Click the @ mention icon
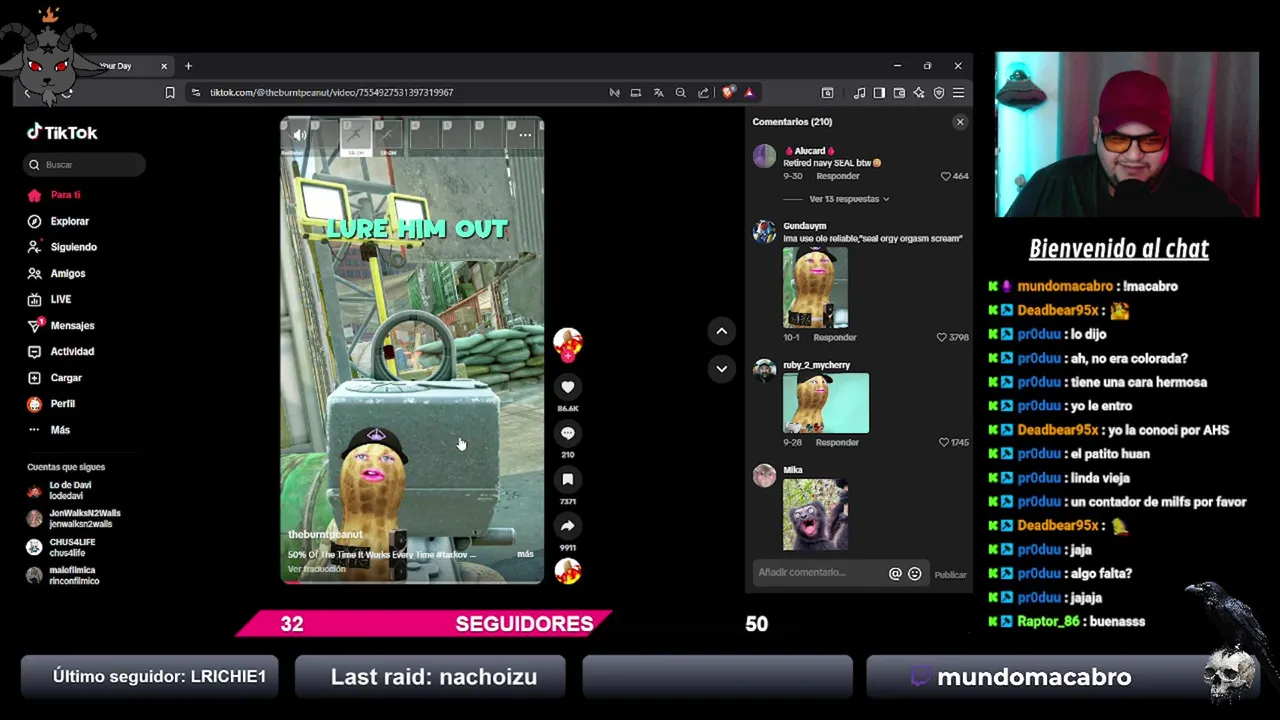The height and width of the screenshot is (720, 1280). click(x=895, y=574)
